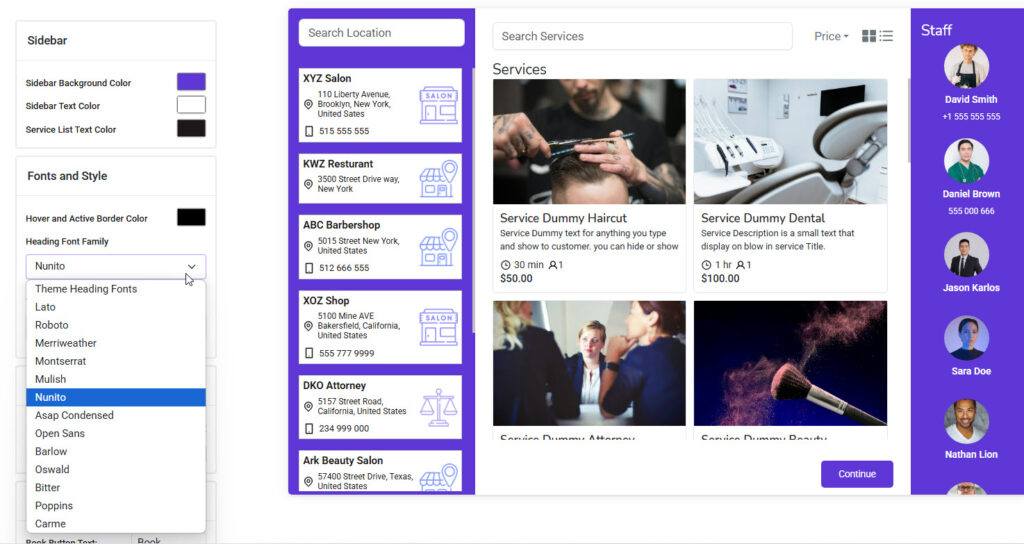Click the Dental duration clock icon
Screen dimensions: 1024x544
(x=706, y=265)
